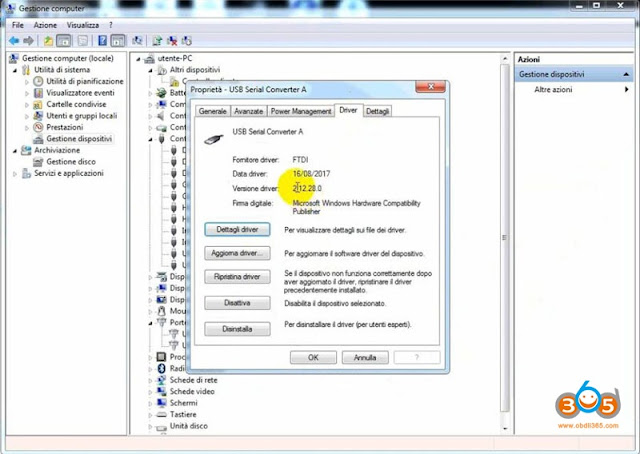Click the device list scroll down arrow
Viewport: 640px width, 454px height.
coord(505,428)
